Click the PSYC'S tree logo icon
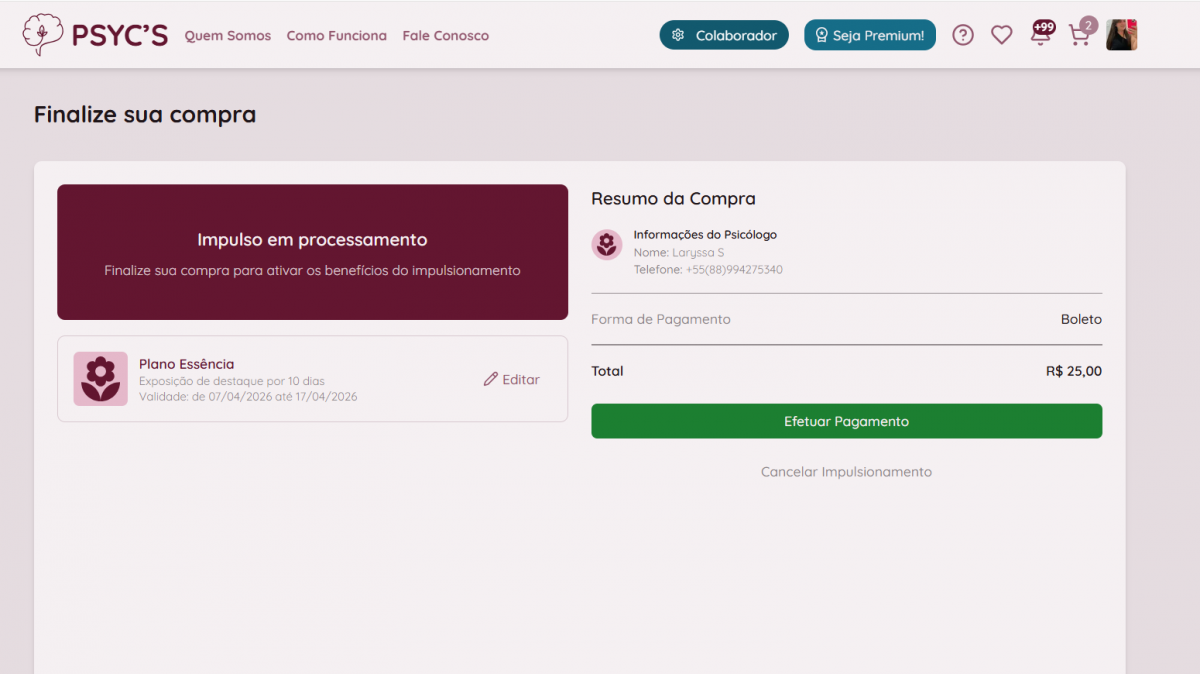 pos(43,35)
